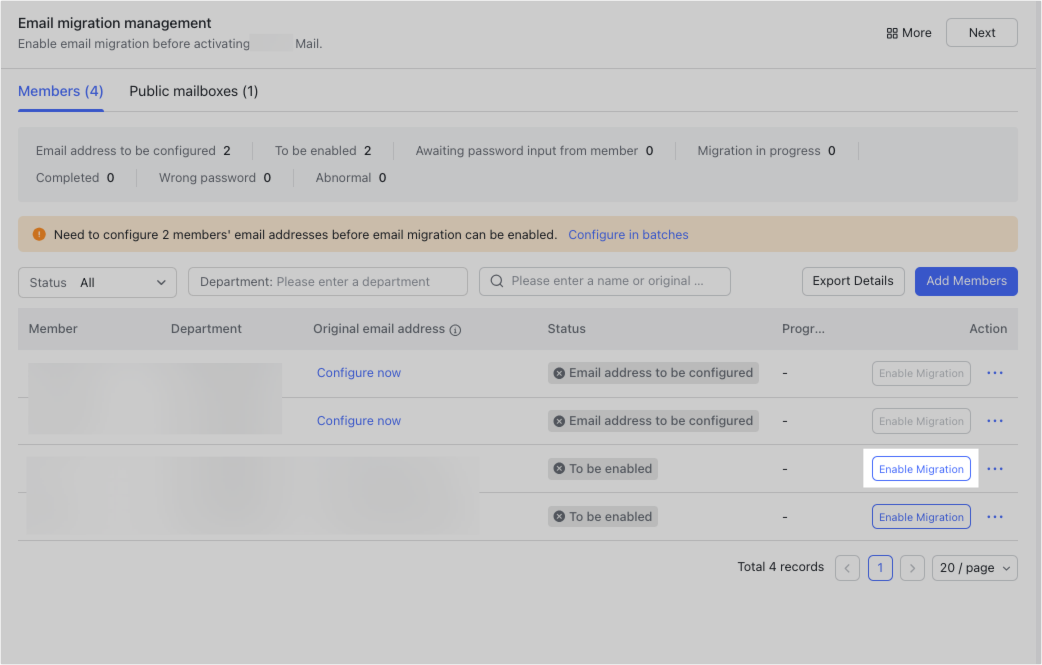Open the ellipsis action menu in the first row
This screenshot has height=665, width=1042.
pos(994,372)
